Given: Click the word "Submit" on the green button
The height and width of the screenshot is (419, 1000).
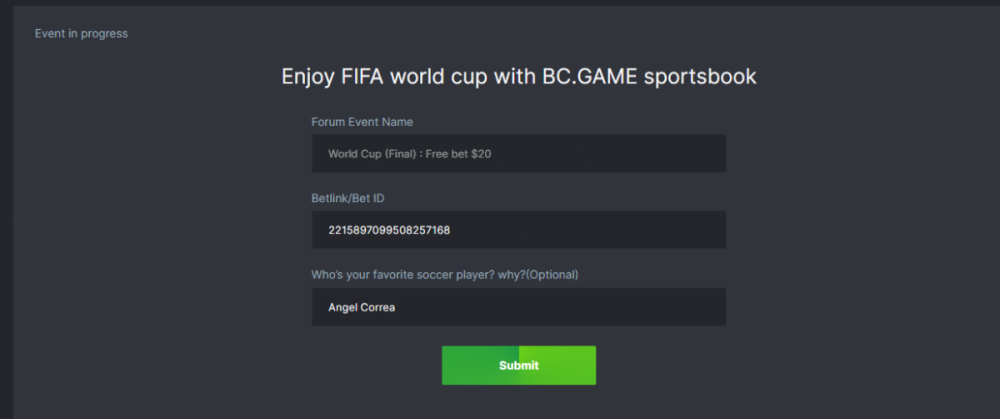Looking at the screenshot, I should point(519,366).
